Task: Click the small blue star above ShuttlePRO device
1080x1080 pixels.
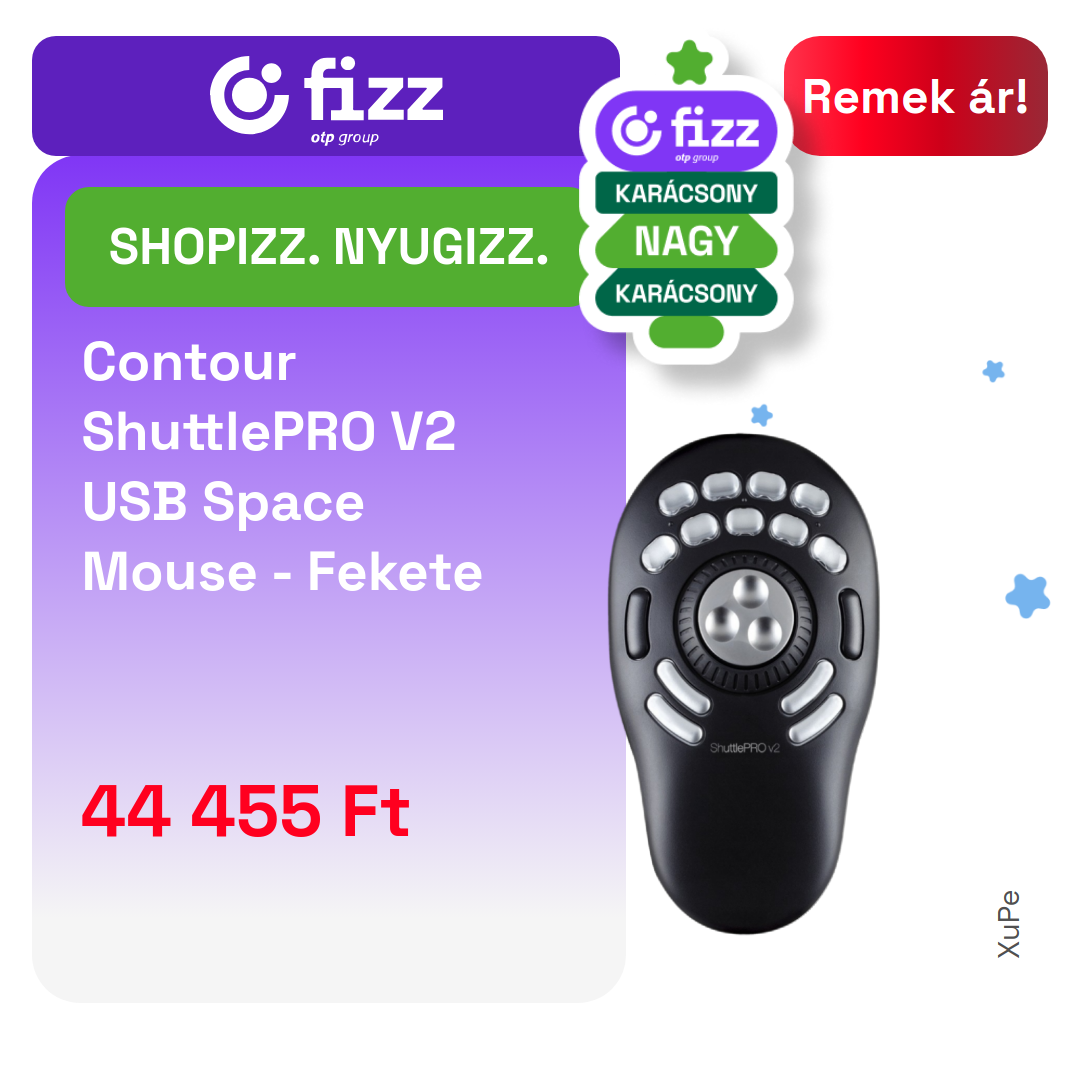Action: click(761, 415)
